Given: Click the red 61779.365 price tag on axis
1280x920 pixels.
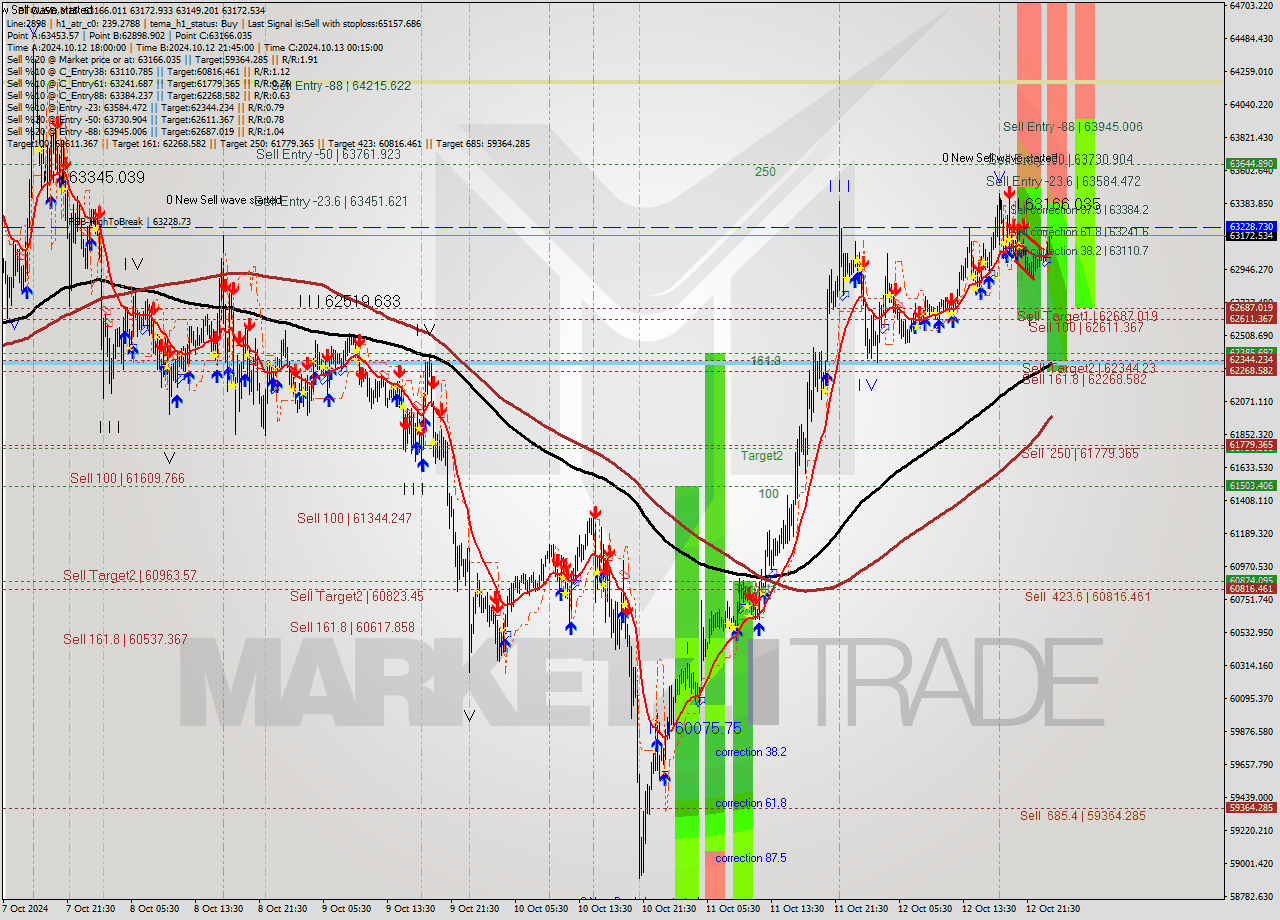Looking at the screenshot, I should click(1250, 445).
